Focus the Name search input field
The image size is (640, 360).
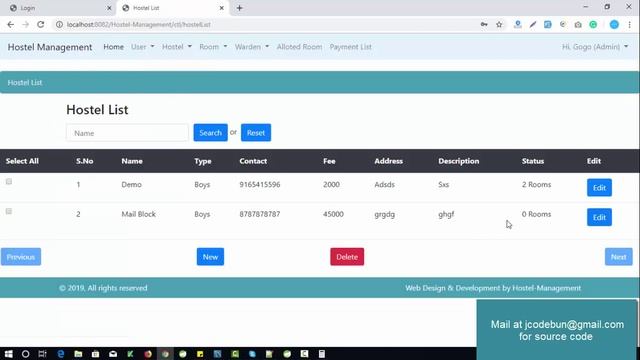127,133
